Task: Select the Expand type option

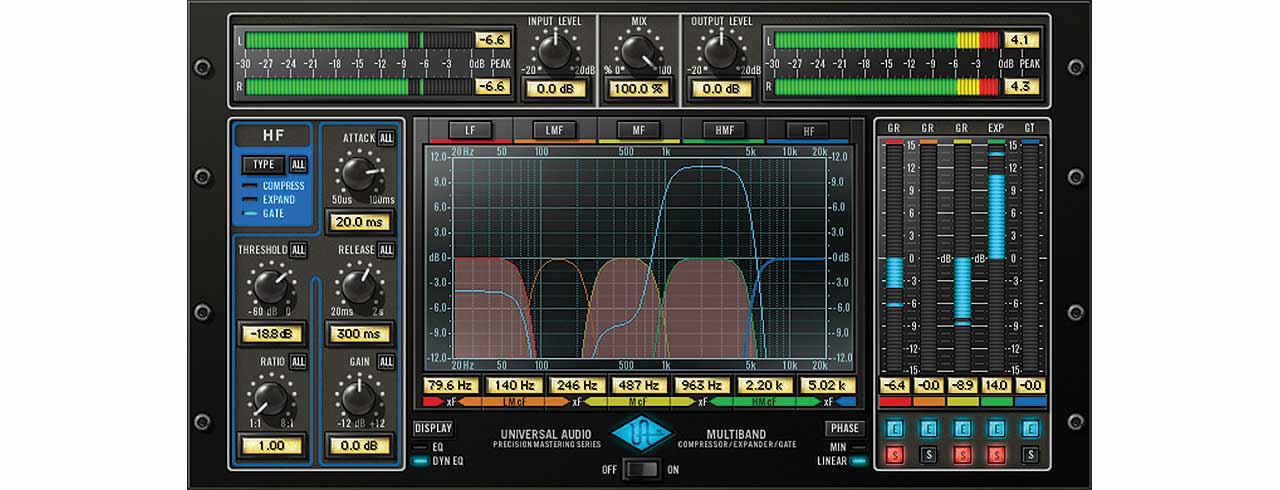Action: [x=278, y=200]
